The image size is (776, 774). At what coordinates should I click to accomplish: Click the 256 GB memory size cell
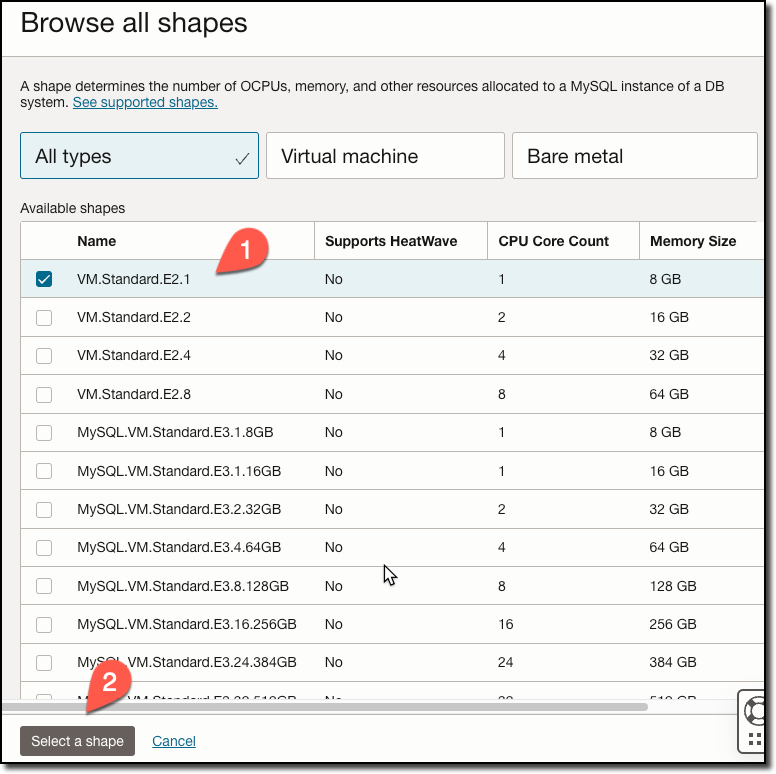tap(673, 625)
